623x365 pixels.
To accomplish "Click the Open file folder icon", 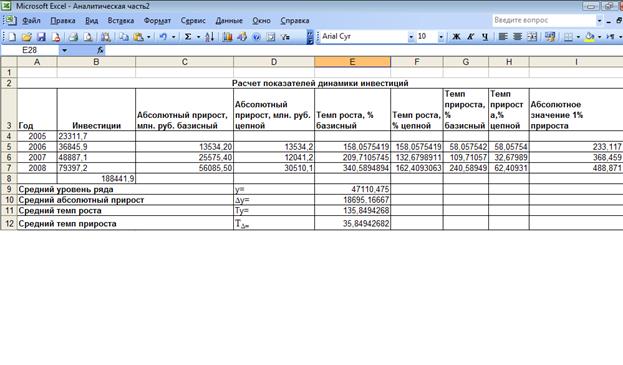I will coord(27,37).
